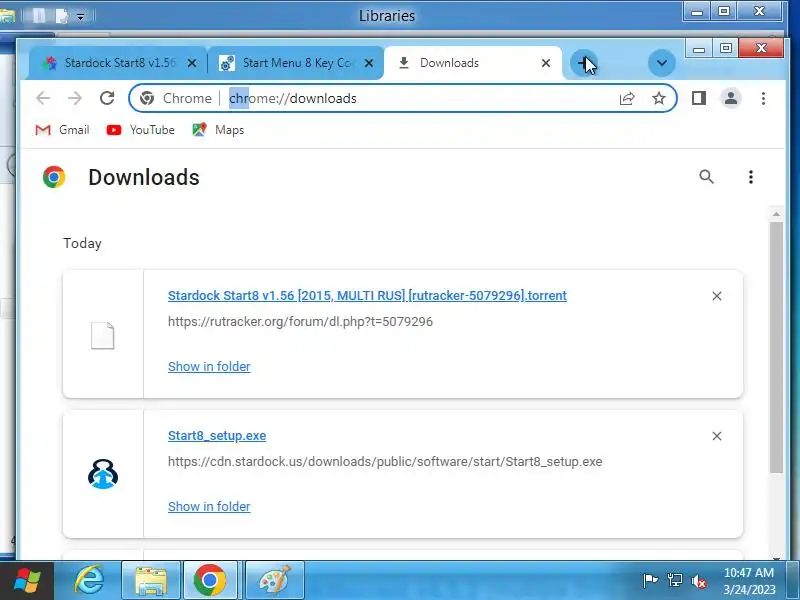Open the Gmail bookmark
Image resolution: width=800 pixels, height=600 pixels.
(x=62, y=130)
